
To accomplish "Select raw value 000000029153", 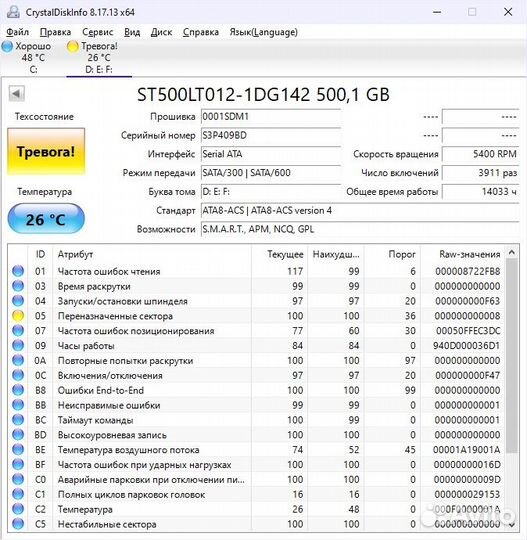I will (x=467, y=495).
